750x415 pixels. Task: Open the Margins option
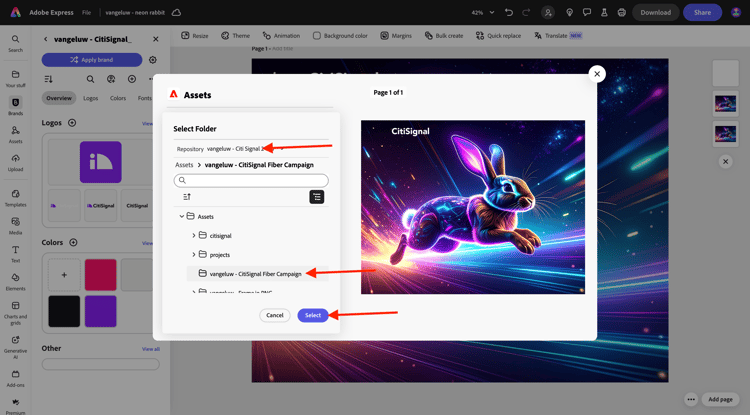coord(396,35)
